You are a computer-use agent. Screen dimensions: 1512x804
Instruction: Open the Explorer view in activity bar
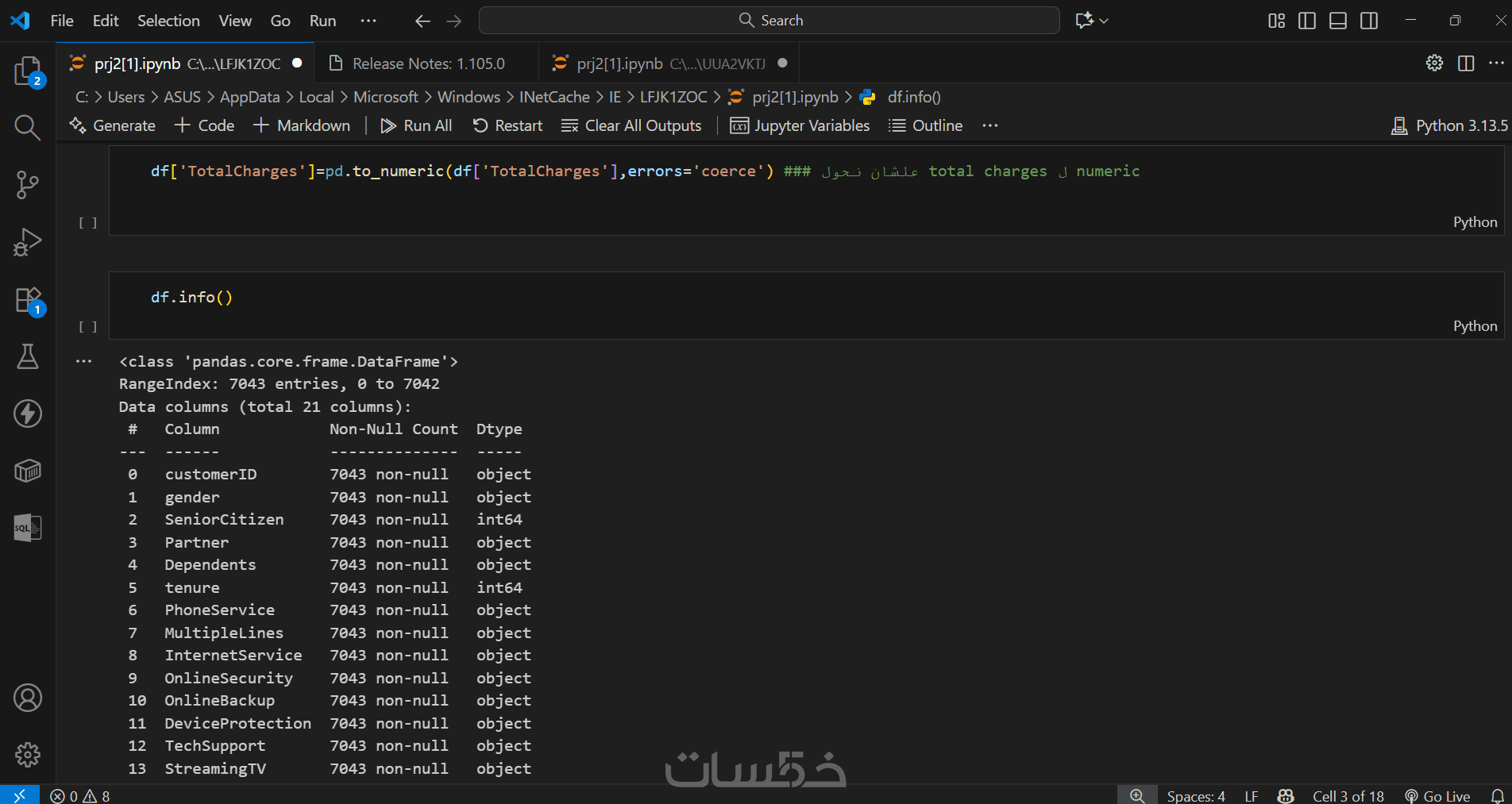point(28,71)
